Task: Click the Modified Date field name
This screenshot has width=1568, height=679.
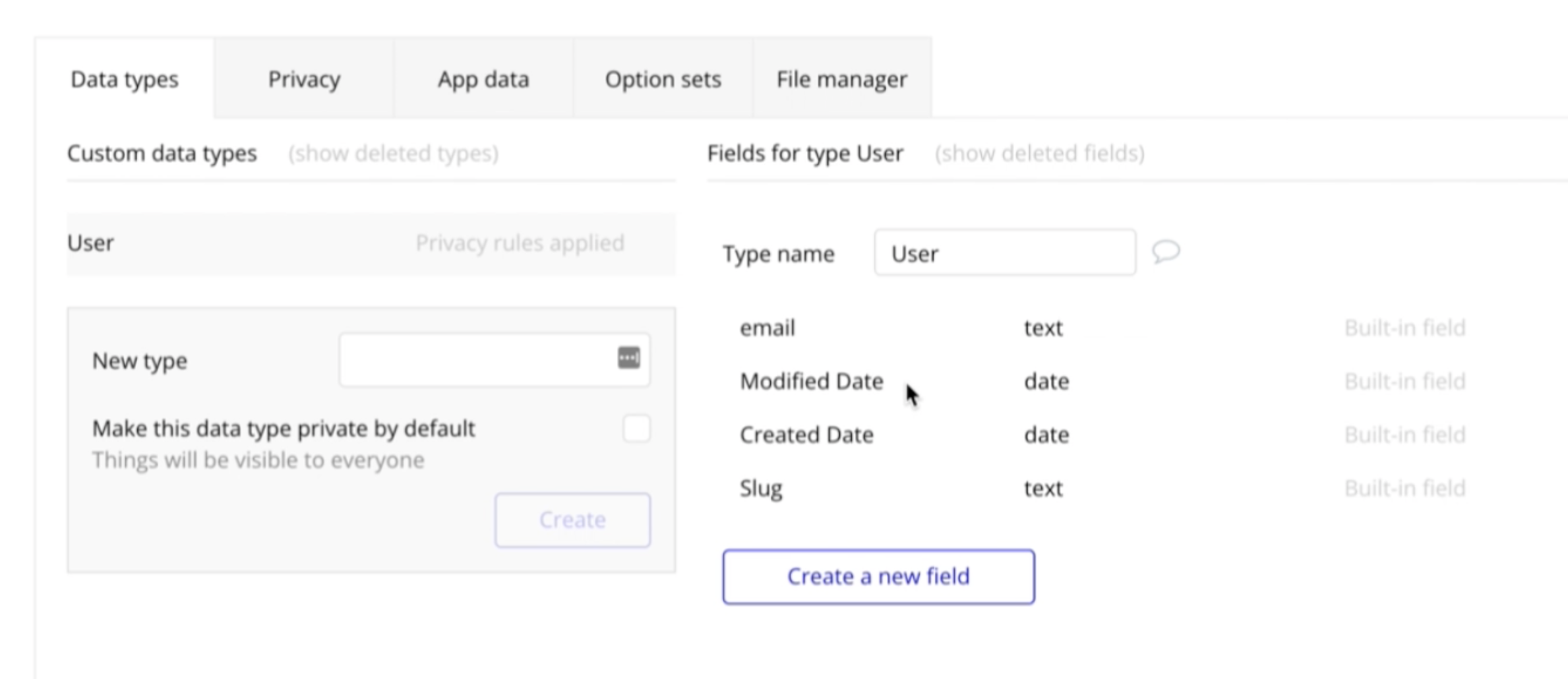Action: pos(811,381)
